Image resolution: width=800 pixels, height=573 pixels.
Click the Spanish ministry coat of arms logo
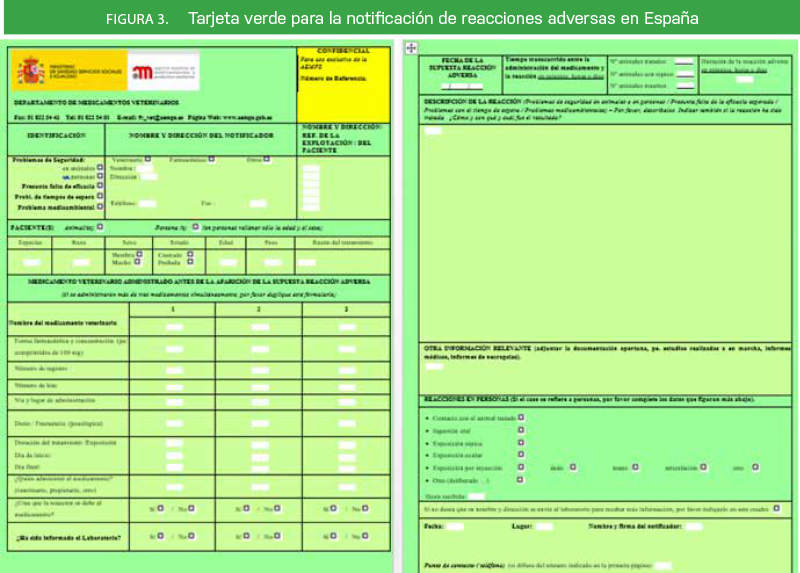click(x=31, y=70)
